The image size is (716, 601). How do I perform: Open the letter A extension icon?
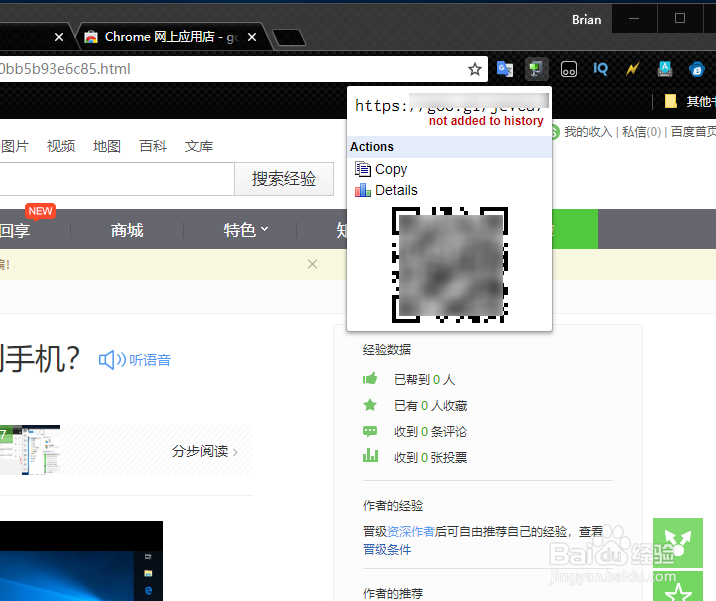pos(664,69)
